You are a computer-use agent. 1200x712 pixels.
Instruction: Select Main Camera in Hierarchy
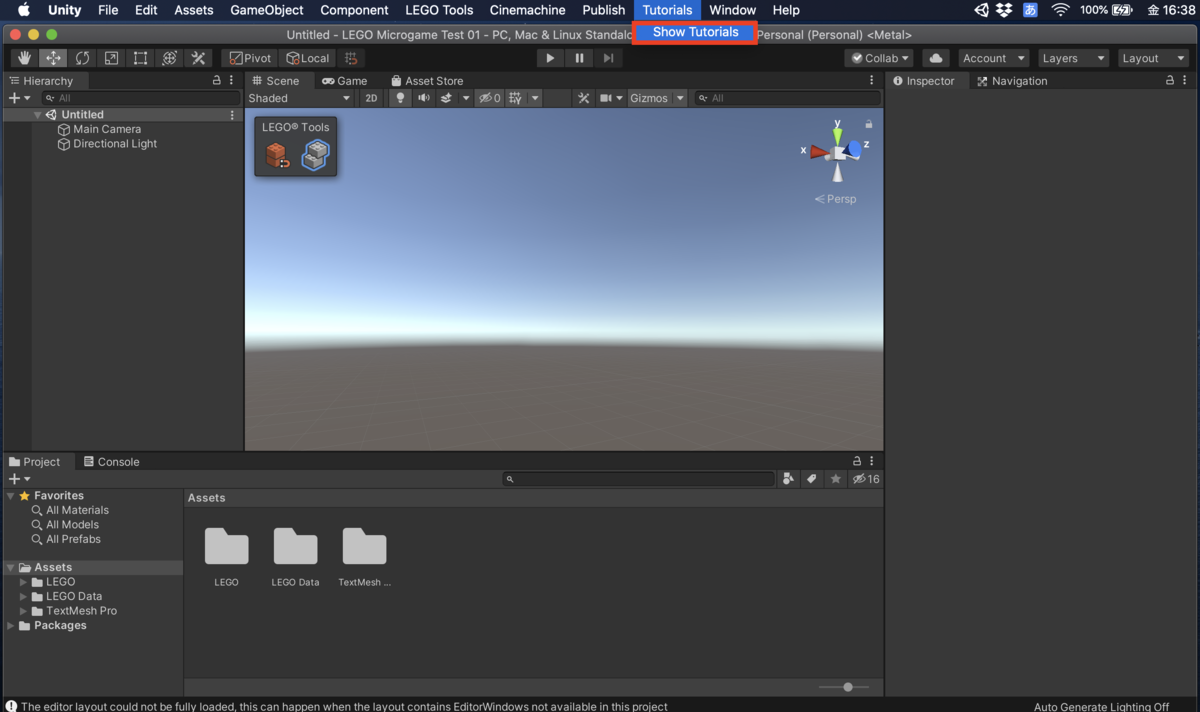point(106,129)
